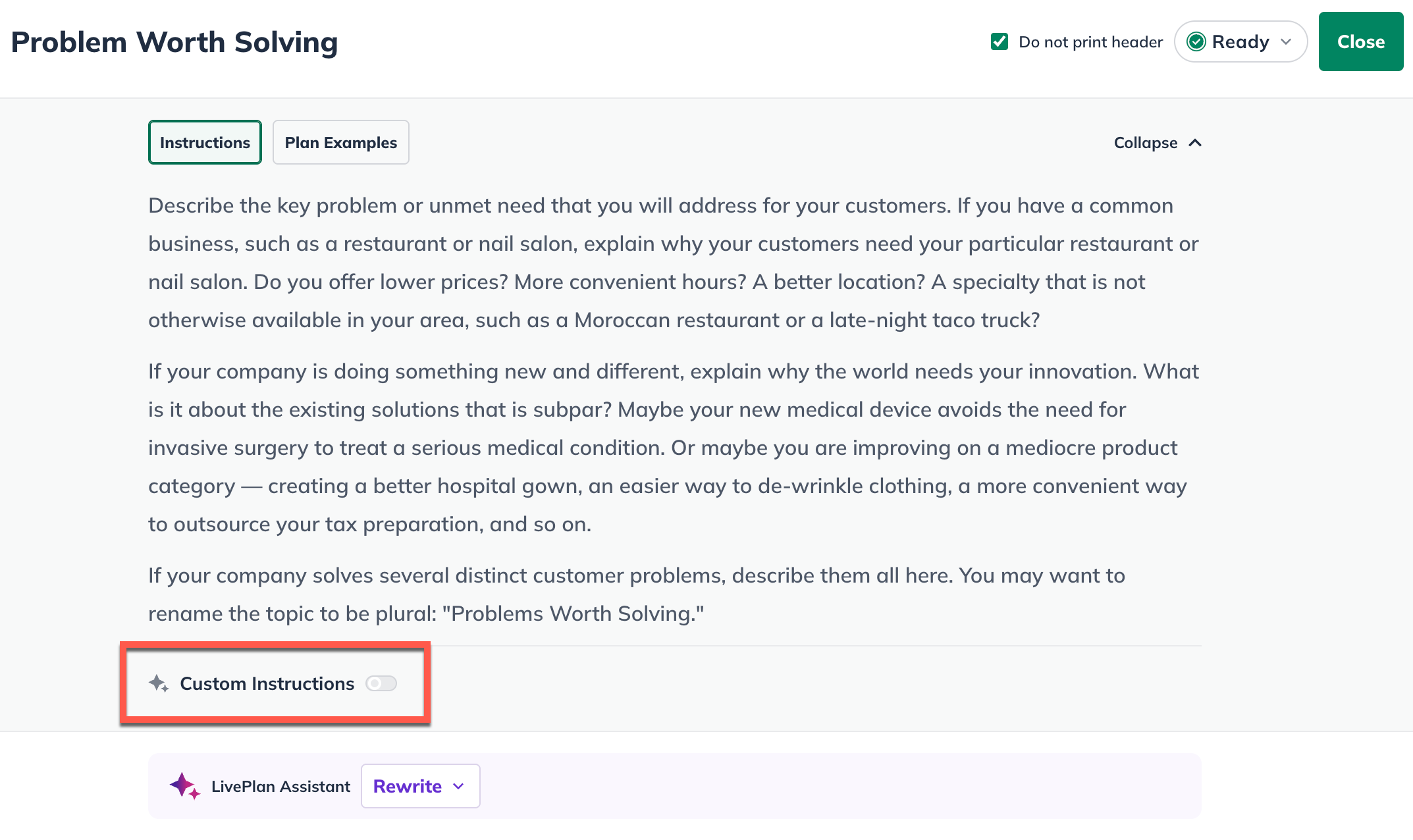The height and width of the screenshot is (840, 1413).
Task: Click the green checkmark checkbox icon
Action: (1000, 41)
